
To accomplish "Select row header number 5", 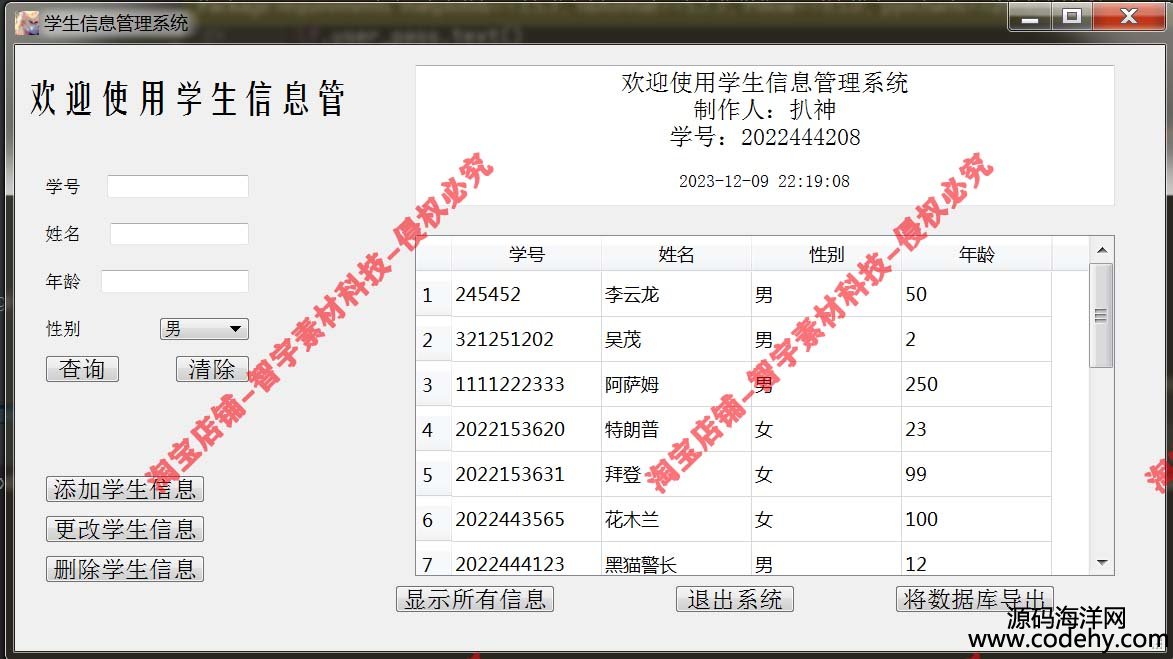I will click(x=434, y=474).
